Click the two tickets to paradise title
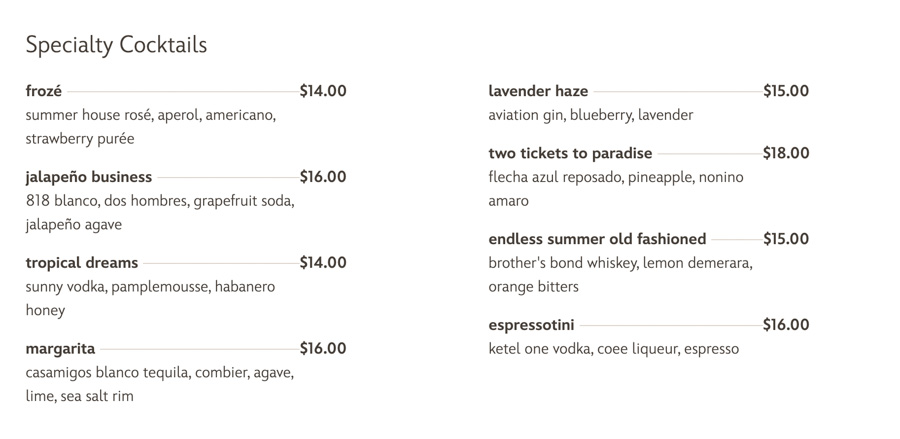Screen dimensions: 900x439 pyautogui.click(x=570, y=153)
